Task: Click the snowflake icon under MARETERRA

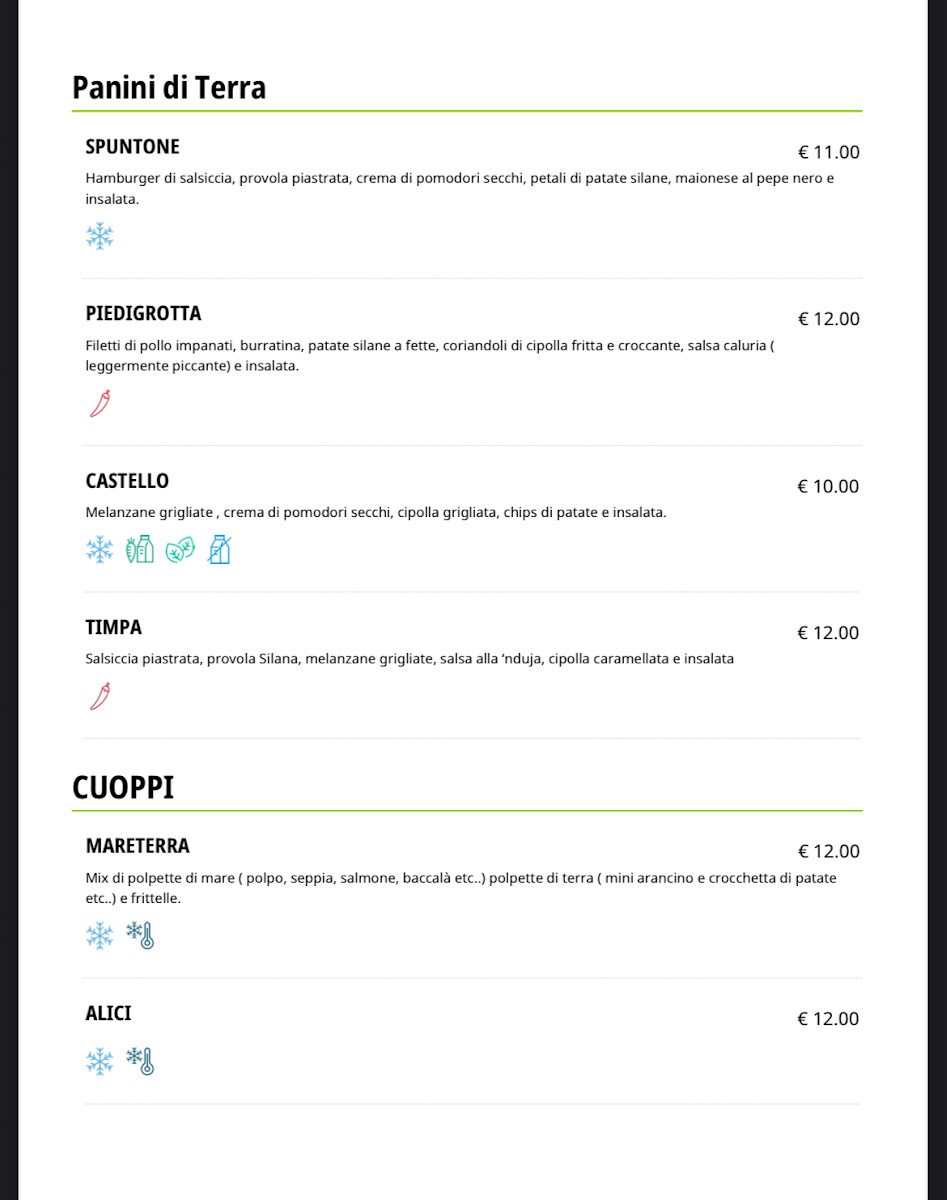Action: (x=100, y=936)
